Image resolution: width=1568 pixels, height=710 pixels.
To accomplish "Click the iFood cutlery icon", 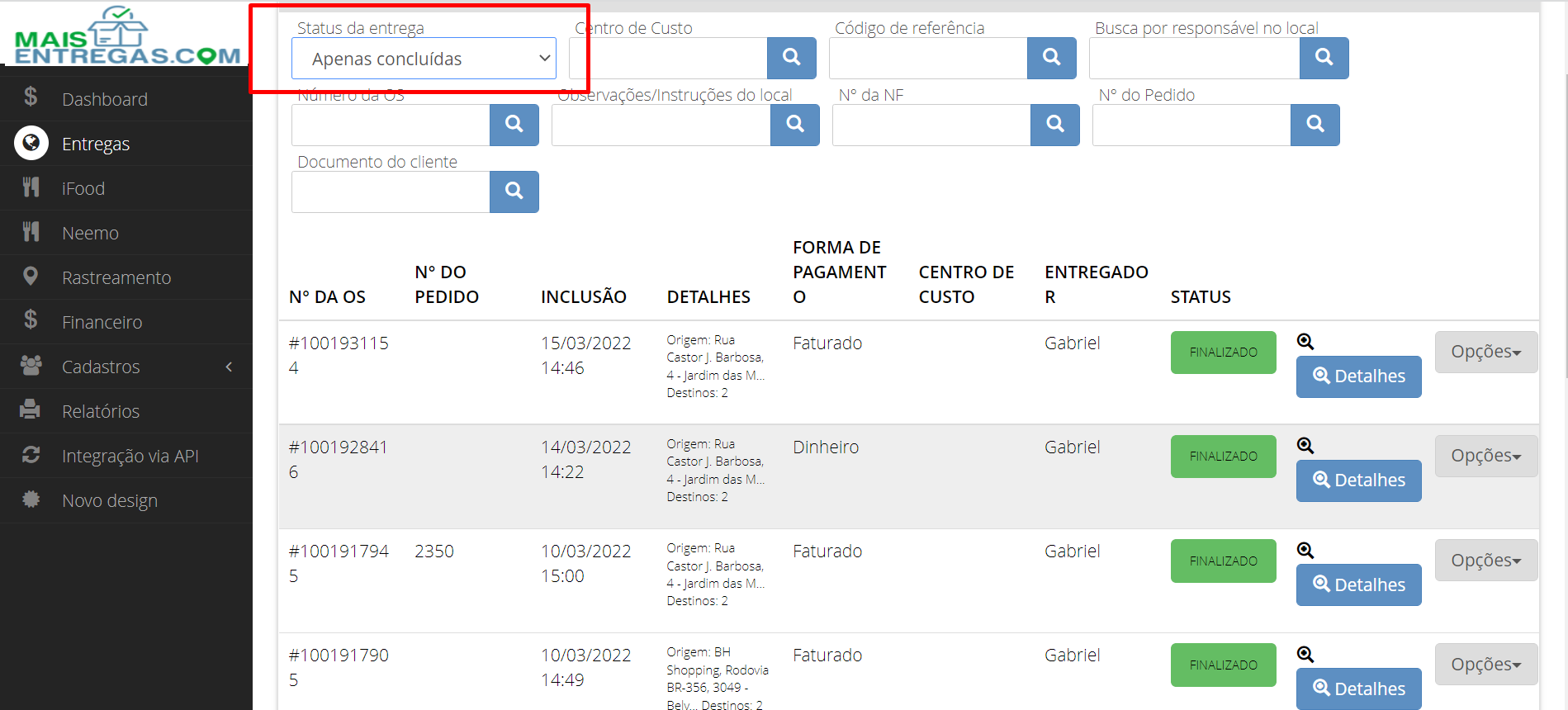I will 31,187.
